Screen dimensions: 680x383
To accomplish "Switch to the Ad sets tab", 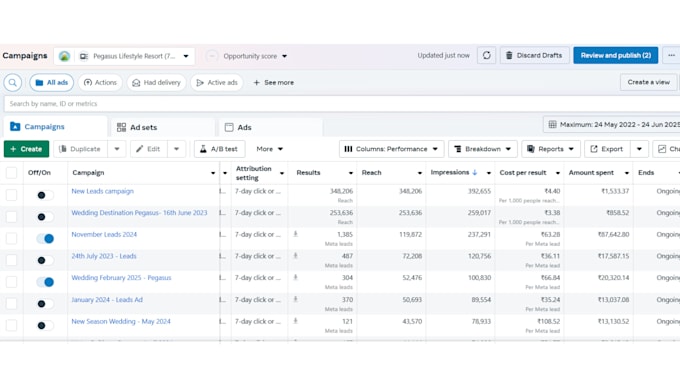I will coord(163,127).
